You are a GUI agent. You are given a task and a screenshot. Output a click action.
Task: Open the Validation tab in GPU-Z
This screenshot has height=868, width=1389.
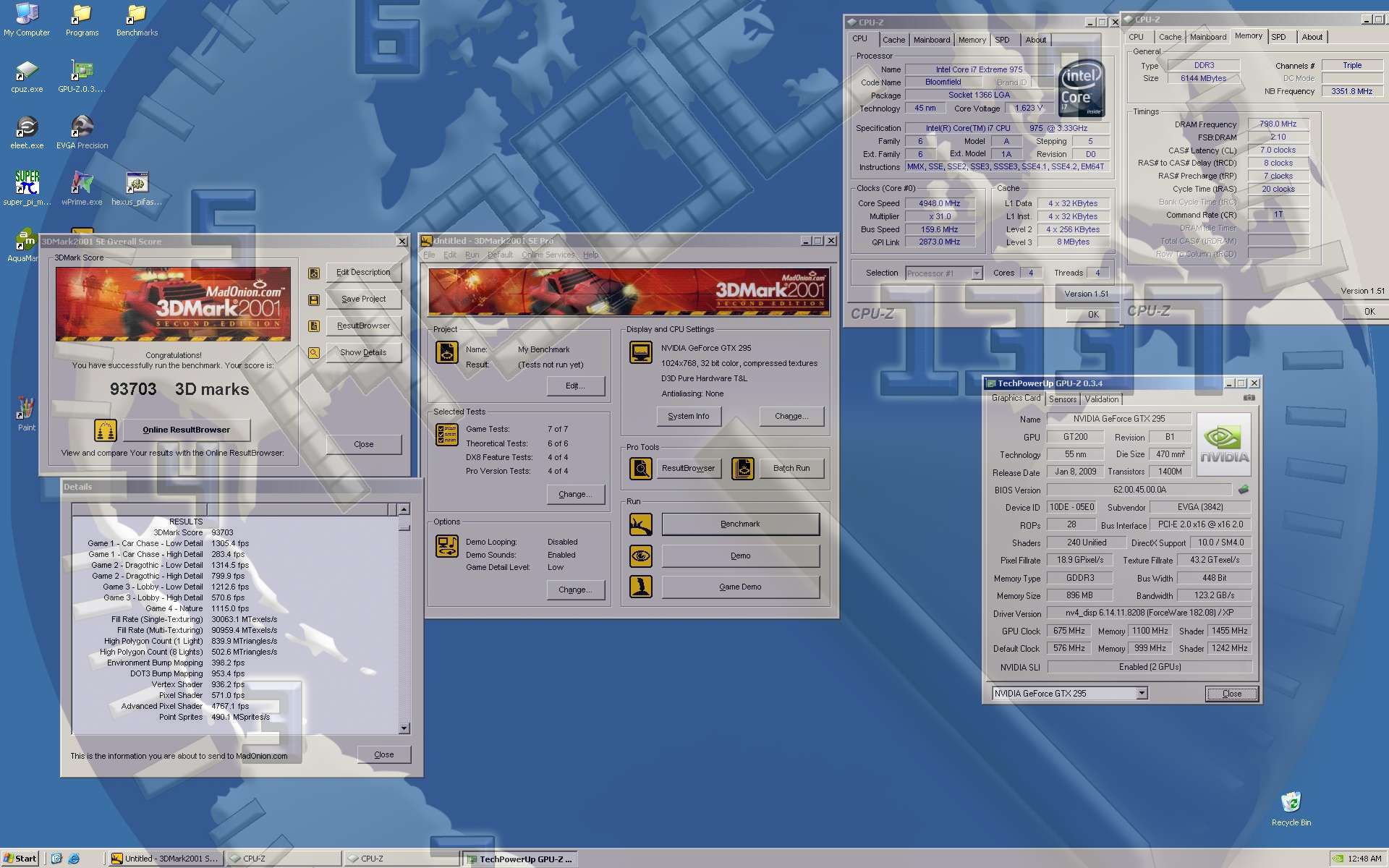[1102, 399]
